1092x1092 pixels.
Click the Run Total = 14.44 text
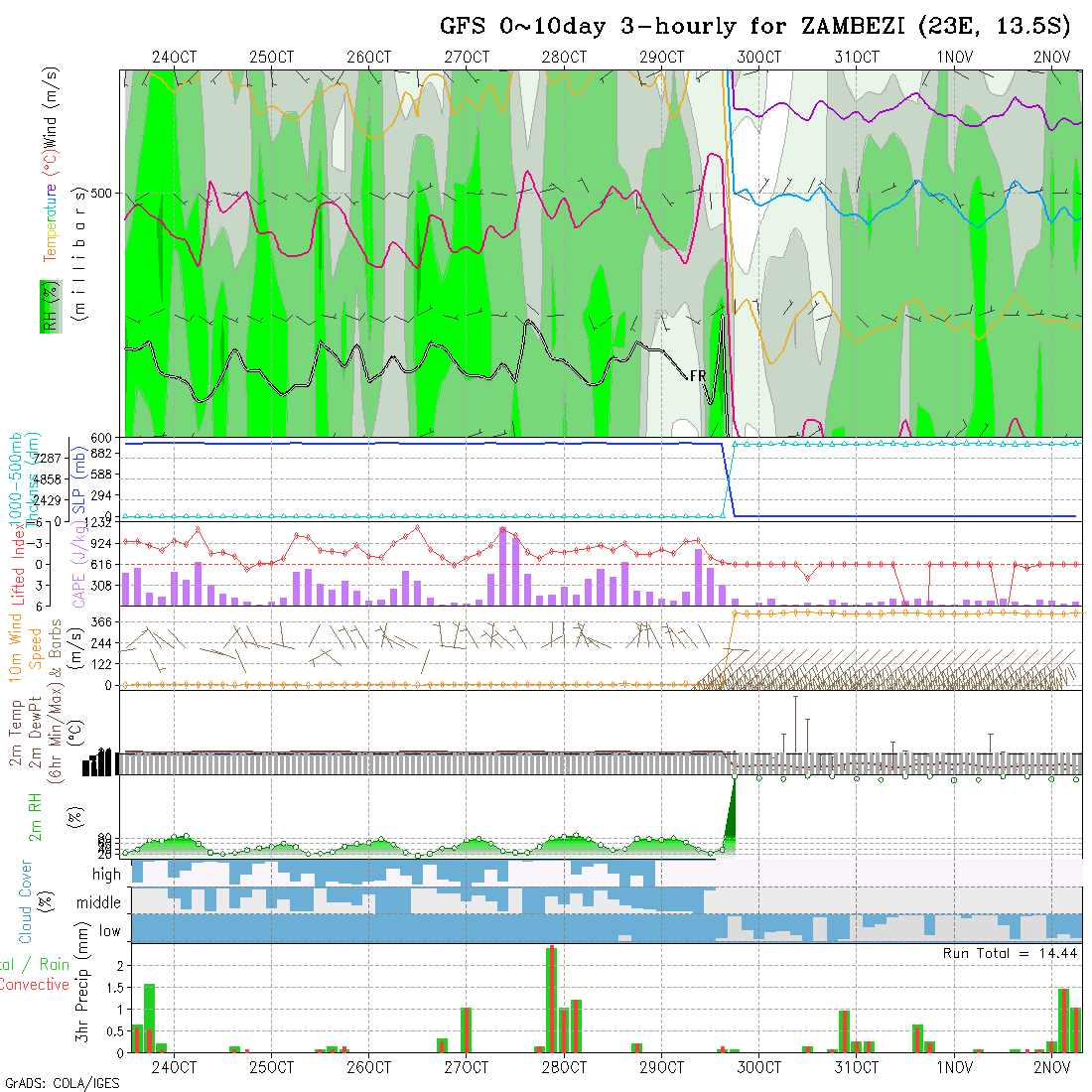[1011, 953]
